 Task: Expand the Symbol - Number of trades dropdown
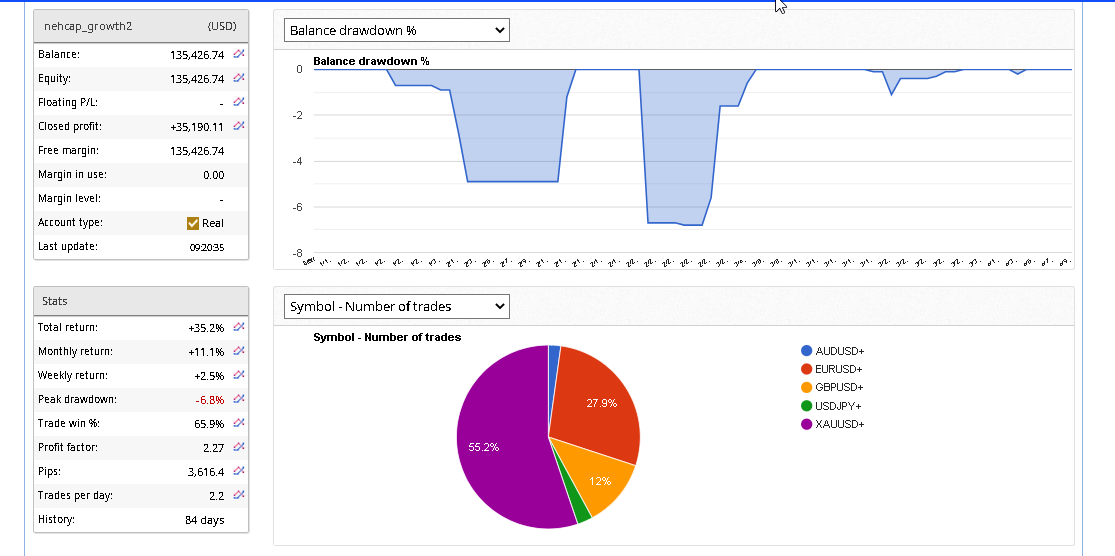(x=396, y=307)
